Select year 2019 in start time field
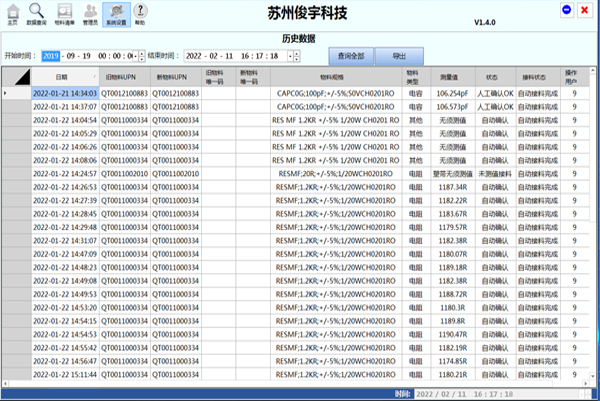Screen dimensions: 600x401 coord(51,56)
